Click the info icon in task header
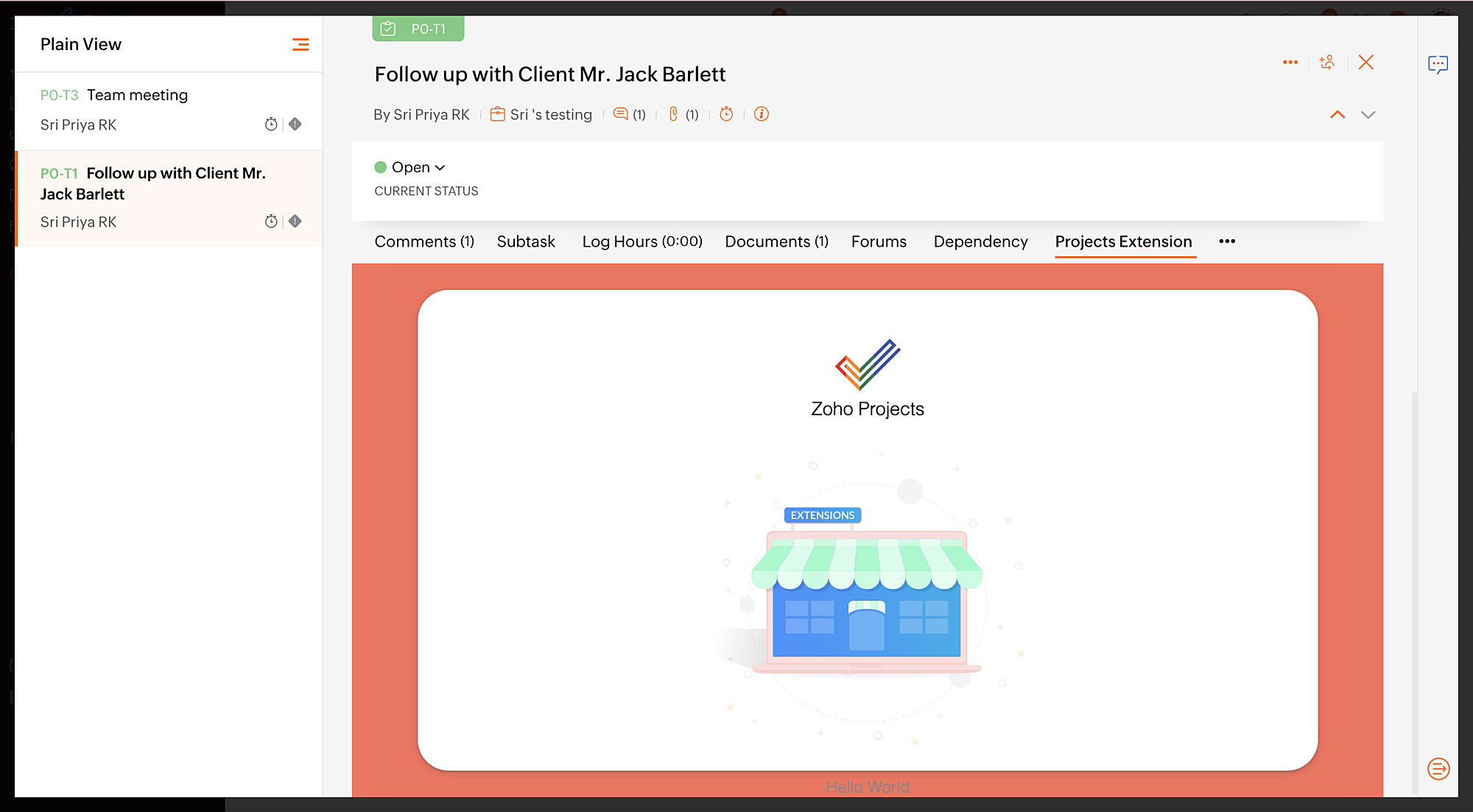The height and width of the screenshot is (812, 1473). tap(762, 114)
